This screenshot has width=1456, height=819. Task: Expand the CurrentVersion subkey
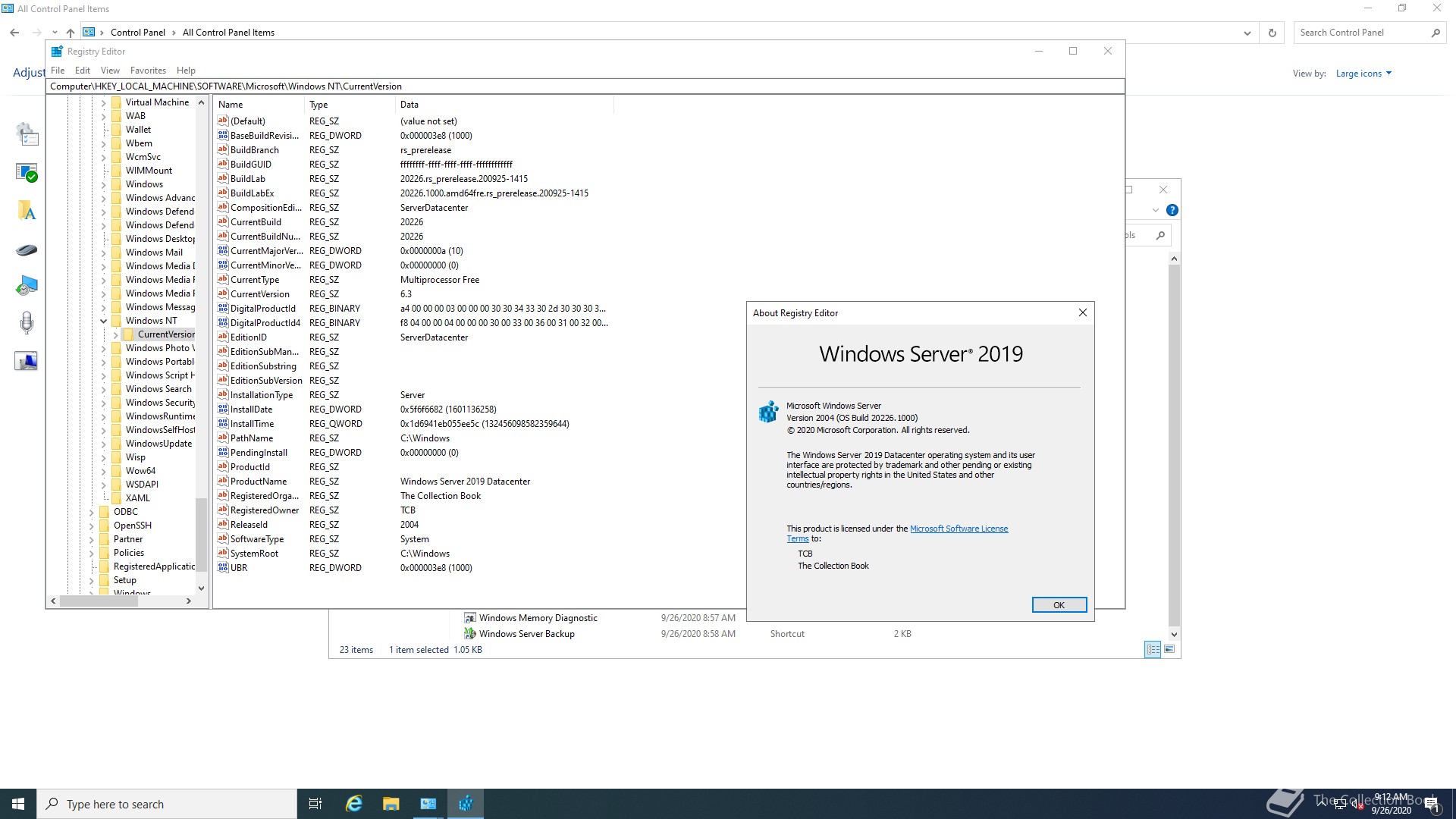point(116,334)
